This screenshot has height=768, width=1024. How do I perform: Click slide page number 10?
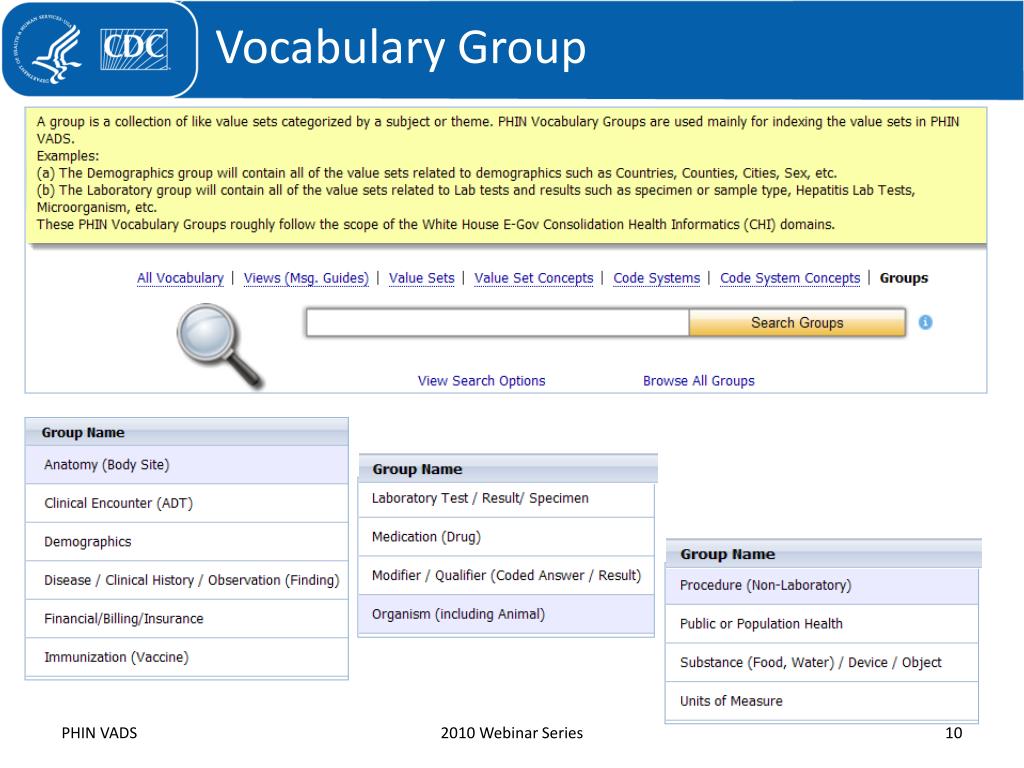pyautogui.click(x=953, y=733)
